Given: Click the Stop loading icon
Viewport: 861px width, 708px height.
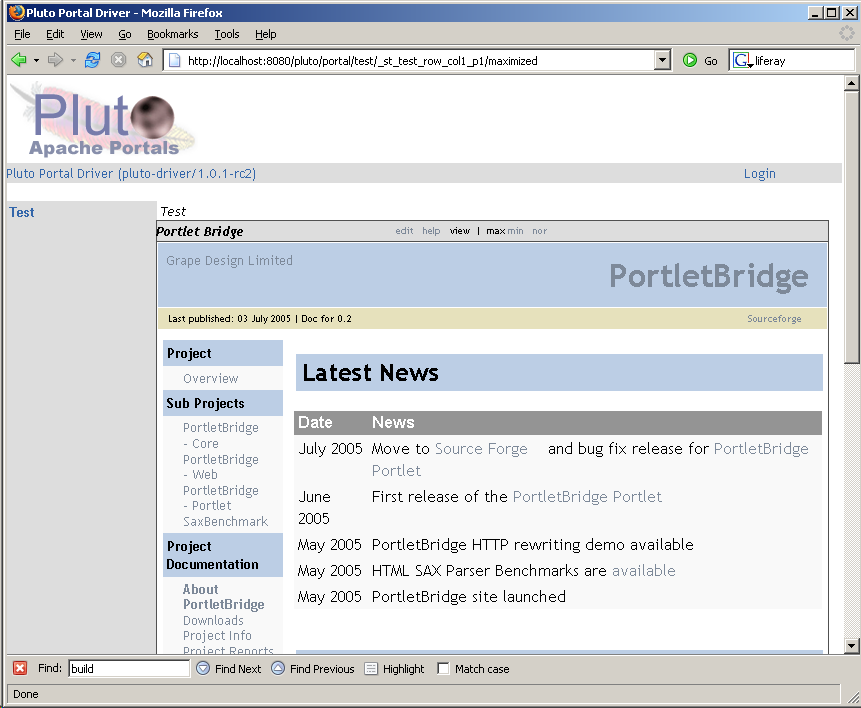Looking at the screenshot, I should pyautogui.click(x=119, y=60).
